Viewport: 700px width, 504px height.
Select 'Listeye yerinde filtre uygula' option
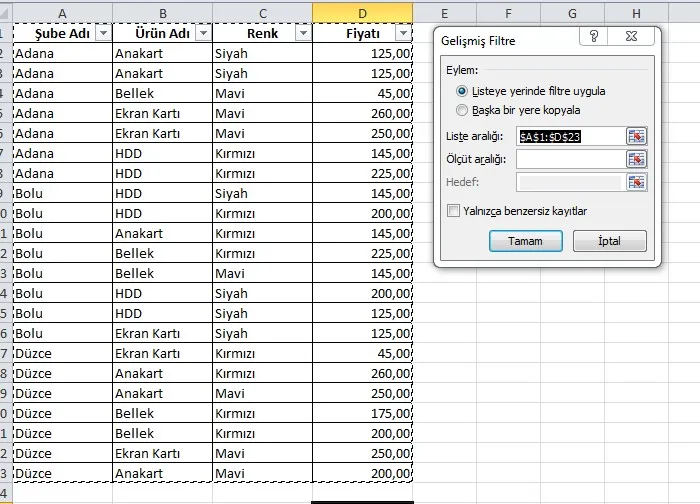(x=462, y=91)
